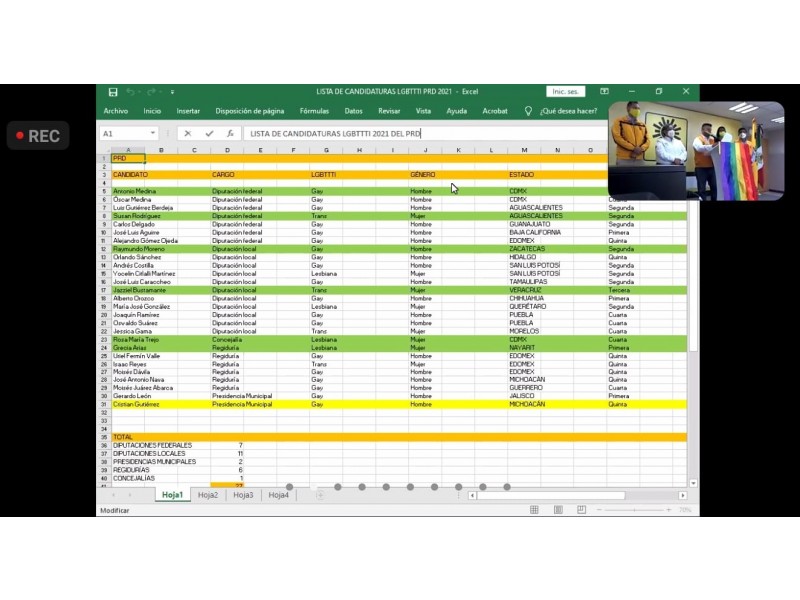The image size is (800, 600).
Task: Select the PRESIDENCIAS MUNICIPALES cell
Action: [x=154, y=462]
